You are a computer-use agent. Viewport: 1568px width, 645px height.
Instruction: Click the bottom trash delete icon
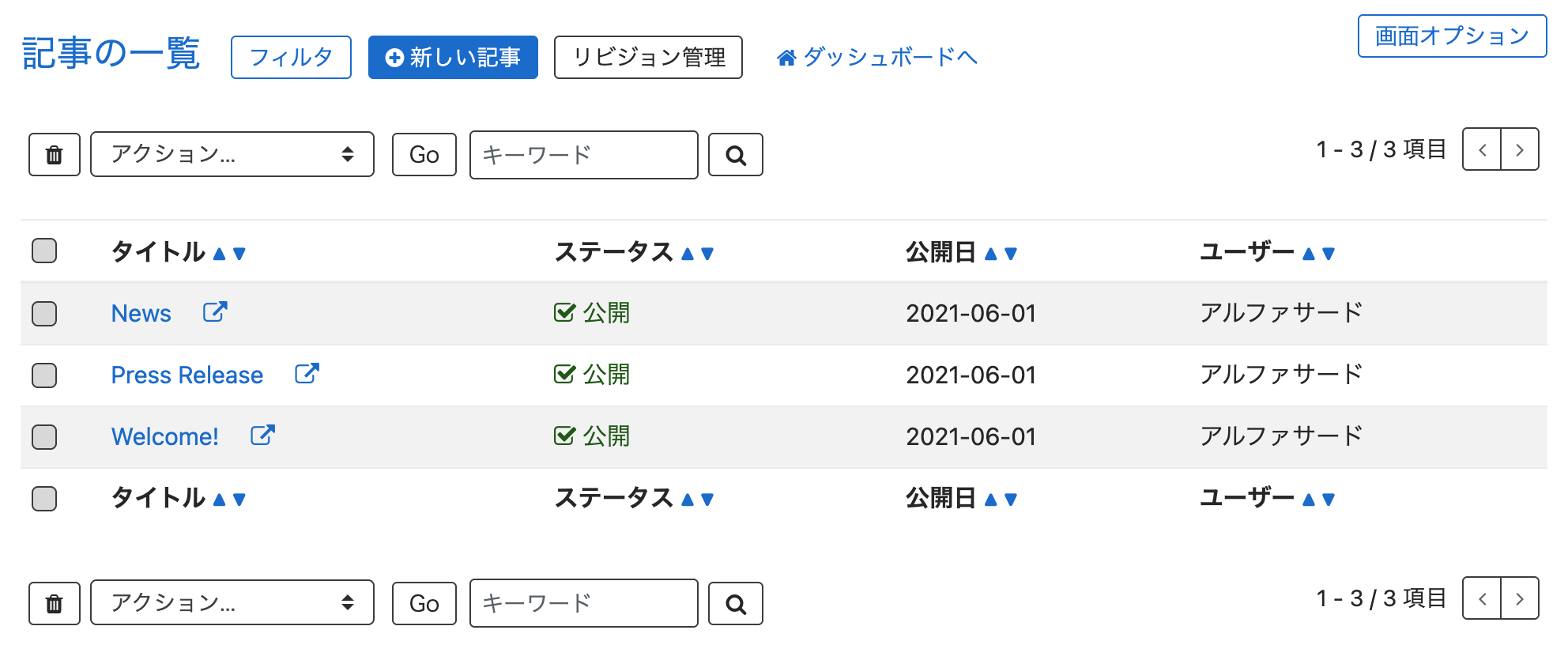click(x=55, y=604)
